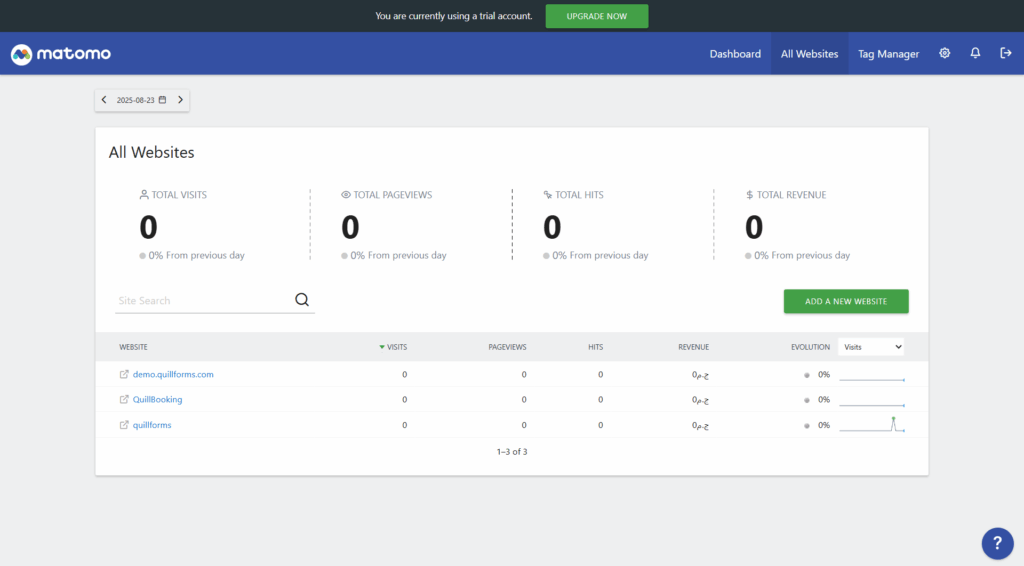Open notifications bell icon

tap(975, 54)
